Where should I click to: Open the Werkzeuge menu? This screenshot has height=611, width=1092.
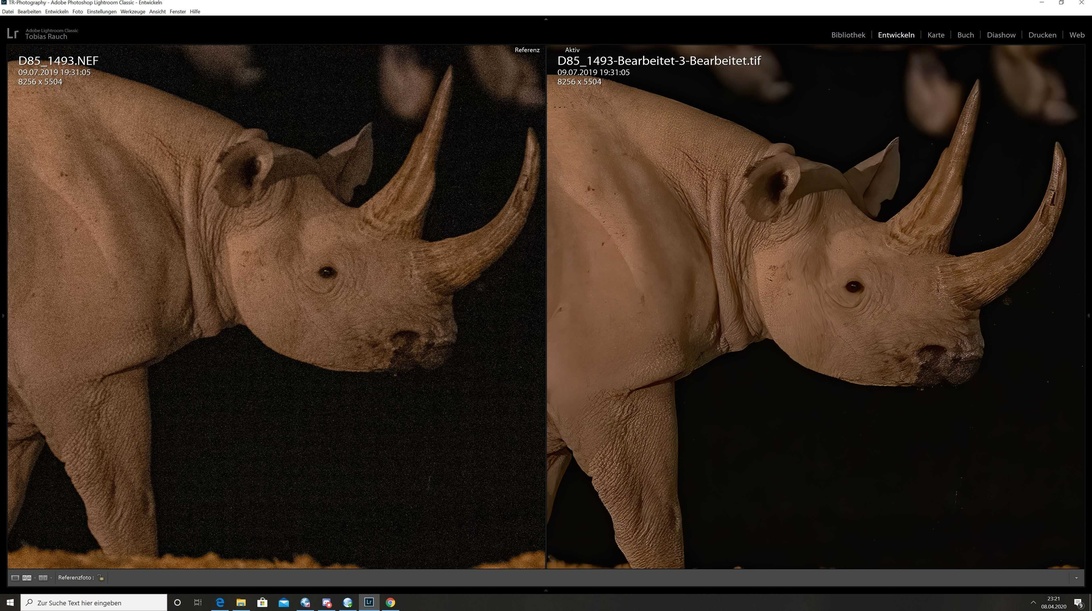click(x=133, y=12)
